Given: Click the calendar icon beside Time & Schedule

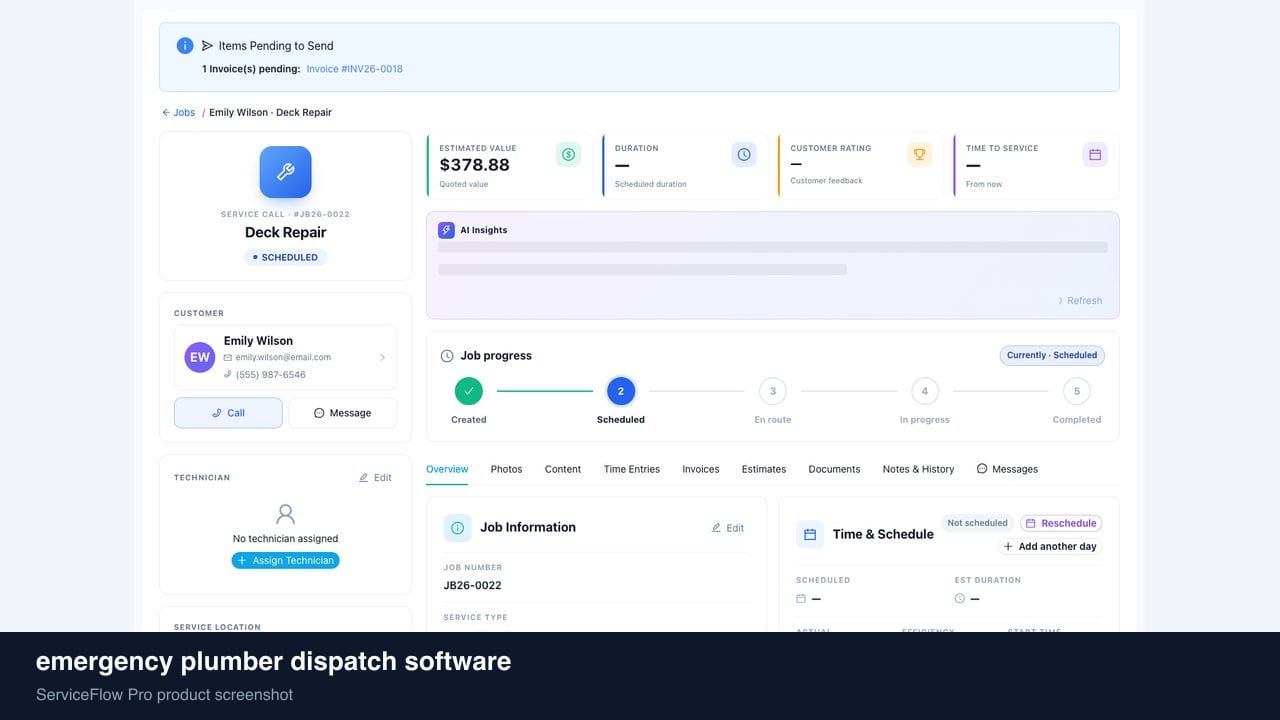Looking at the screenshot, I should [x=810, y=534].
